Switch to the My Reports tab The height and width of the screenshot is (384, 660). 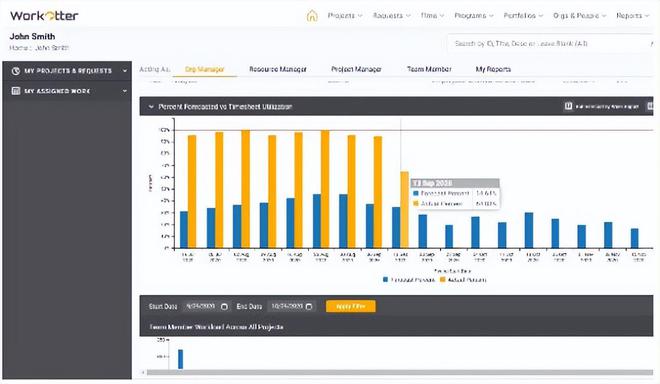pyautogui.click(x=493, y=69)
